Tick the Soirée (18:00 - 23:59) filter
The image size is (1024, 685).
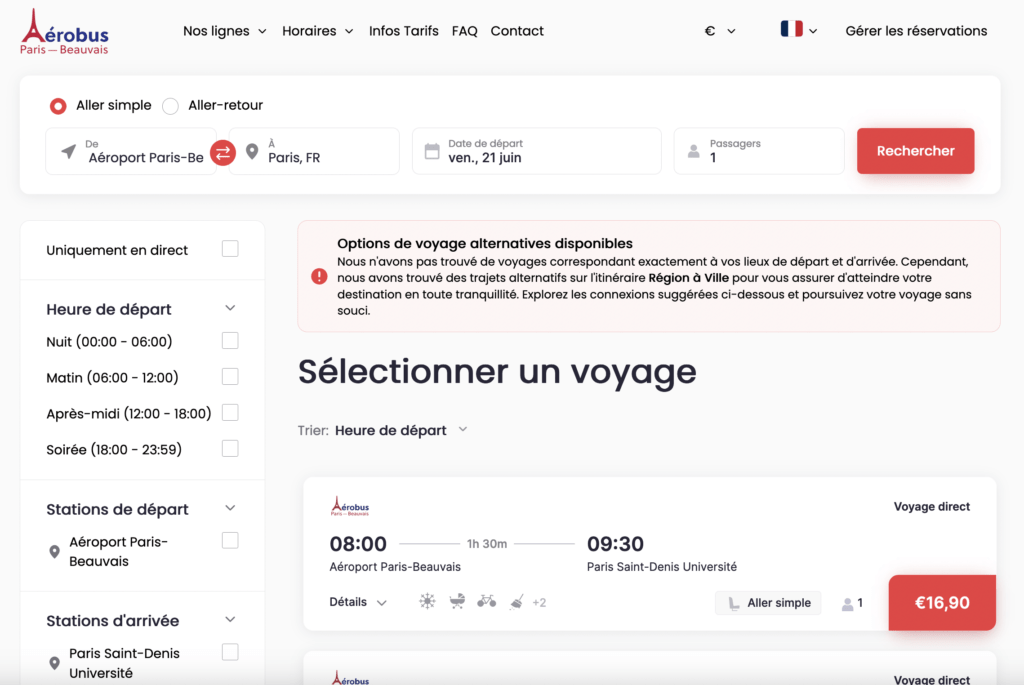pyautogui.click(x=230, y=449)
